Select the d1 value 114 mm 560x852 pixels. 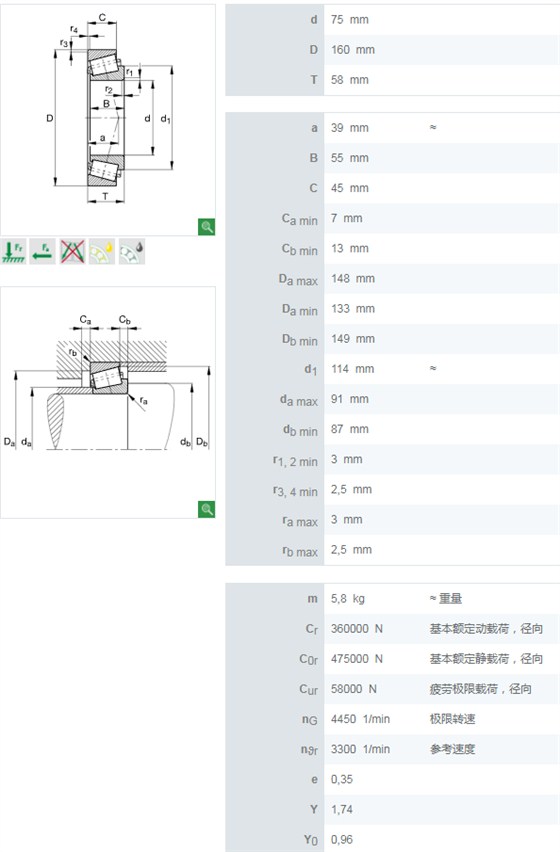(353, 369)
